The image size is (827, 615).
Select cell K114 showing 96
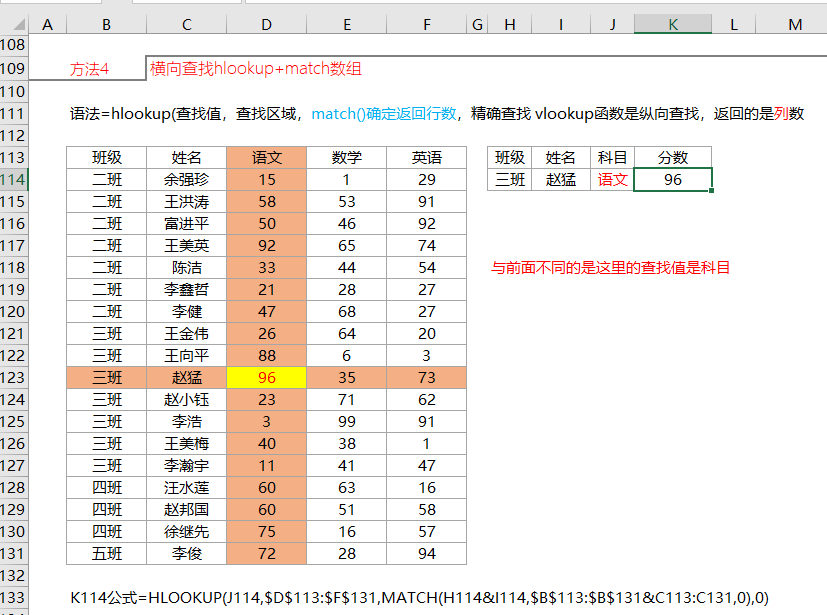pos(673,180)
